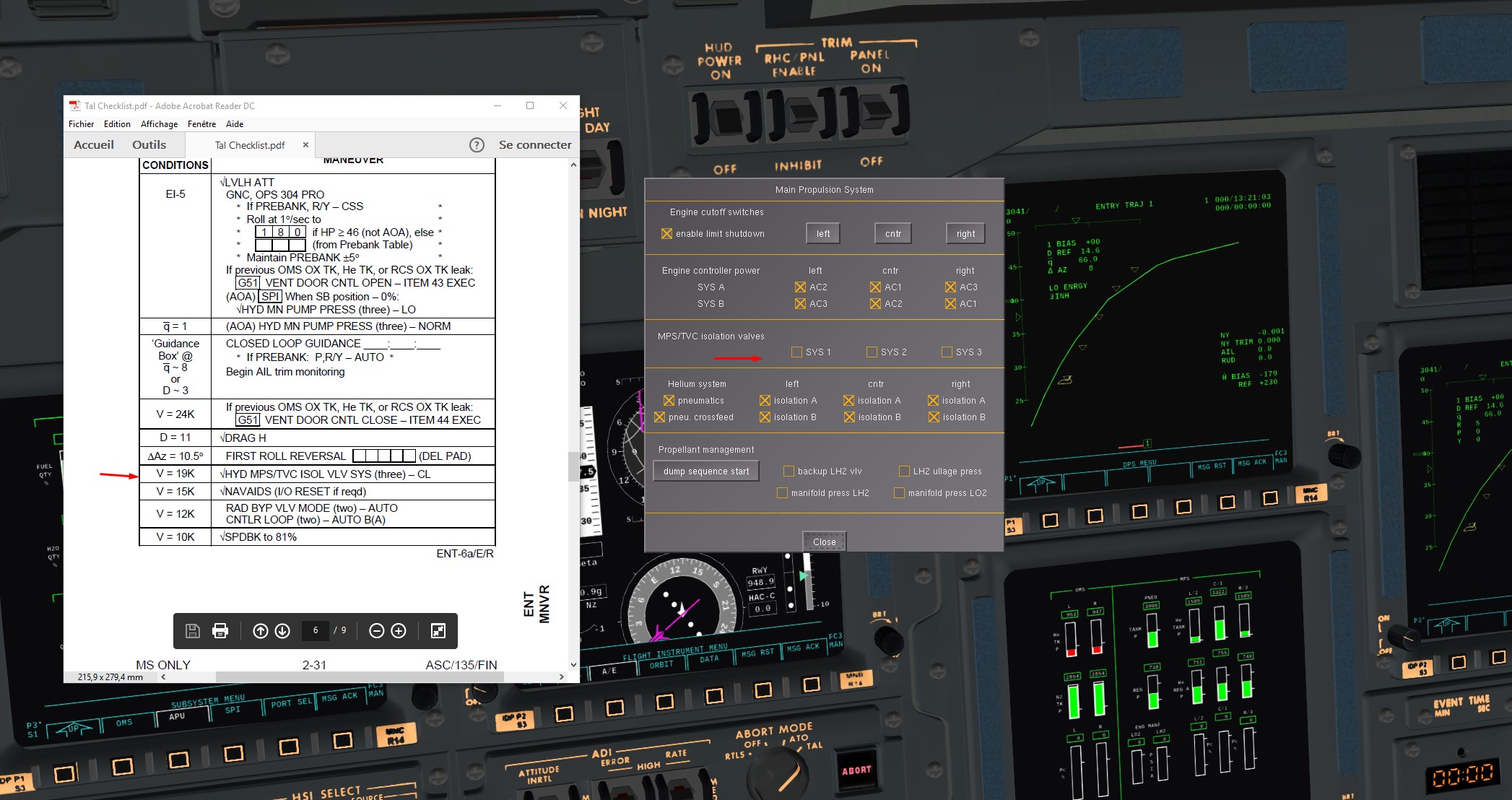The width and height of the screenshot is (1512, 800).
Task: Click dump sequence start button
Action: coord(706,471)
